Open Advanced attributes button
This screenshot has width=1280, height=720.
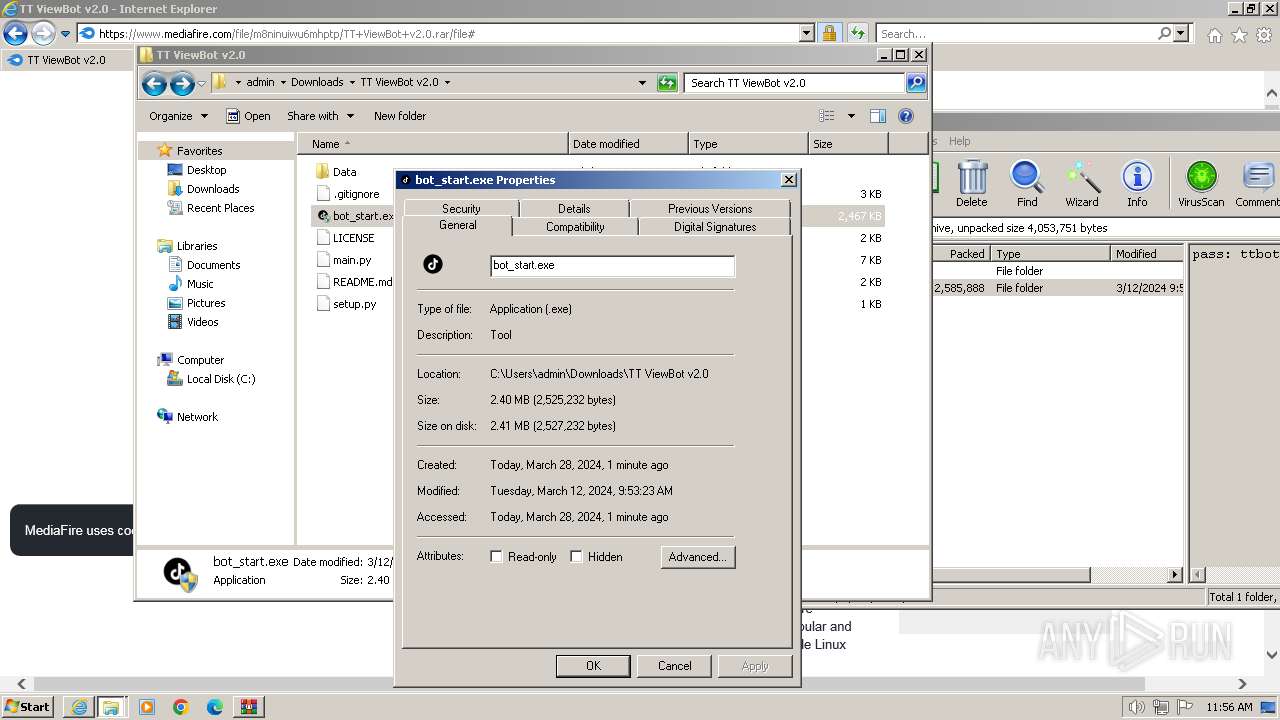tap(698, 557)
